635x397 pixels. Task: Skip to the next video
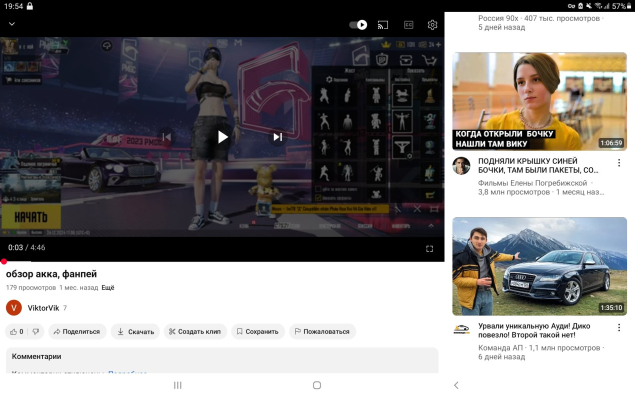[x=277, y=137]
